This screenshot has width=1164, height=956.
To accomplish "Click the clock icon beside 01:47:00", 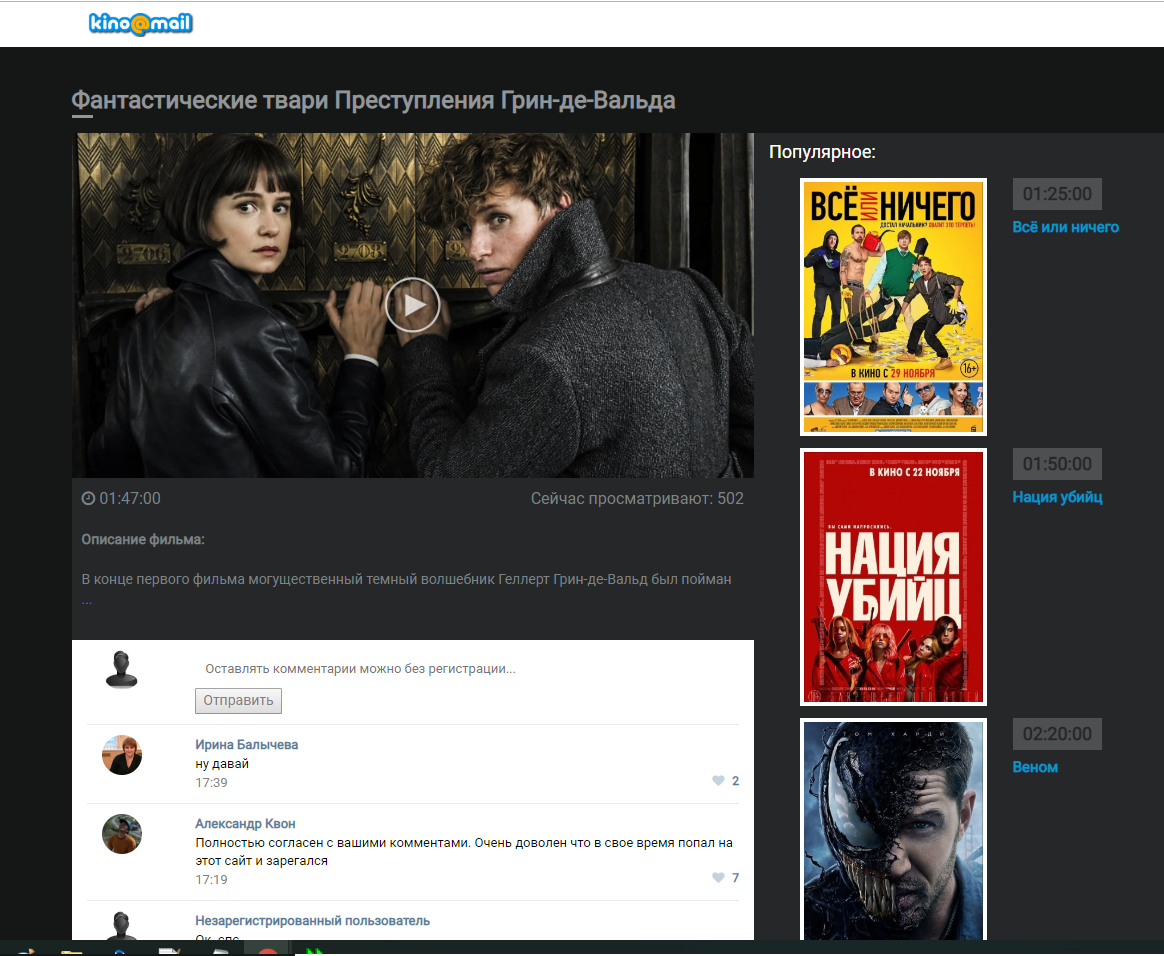I will click(x=88, y=499).
